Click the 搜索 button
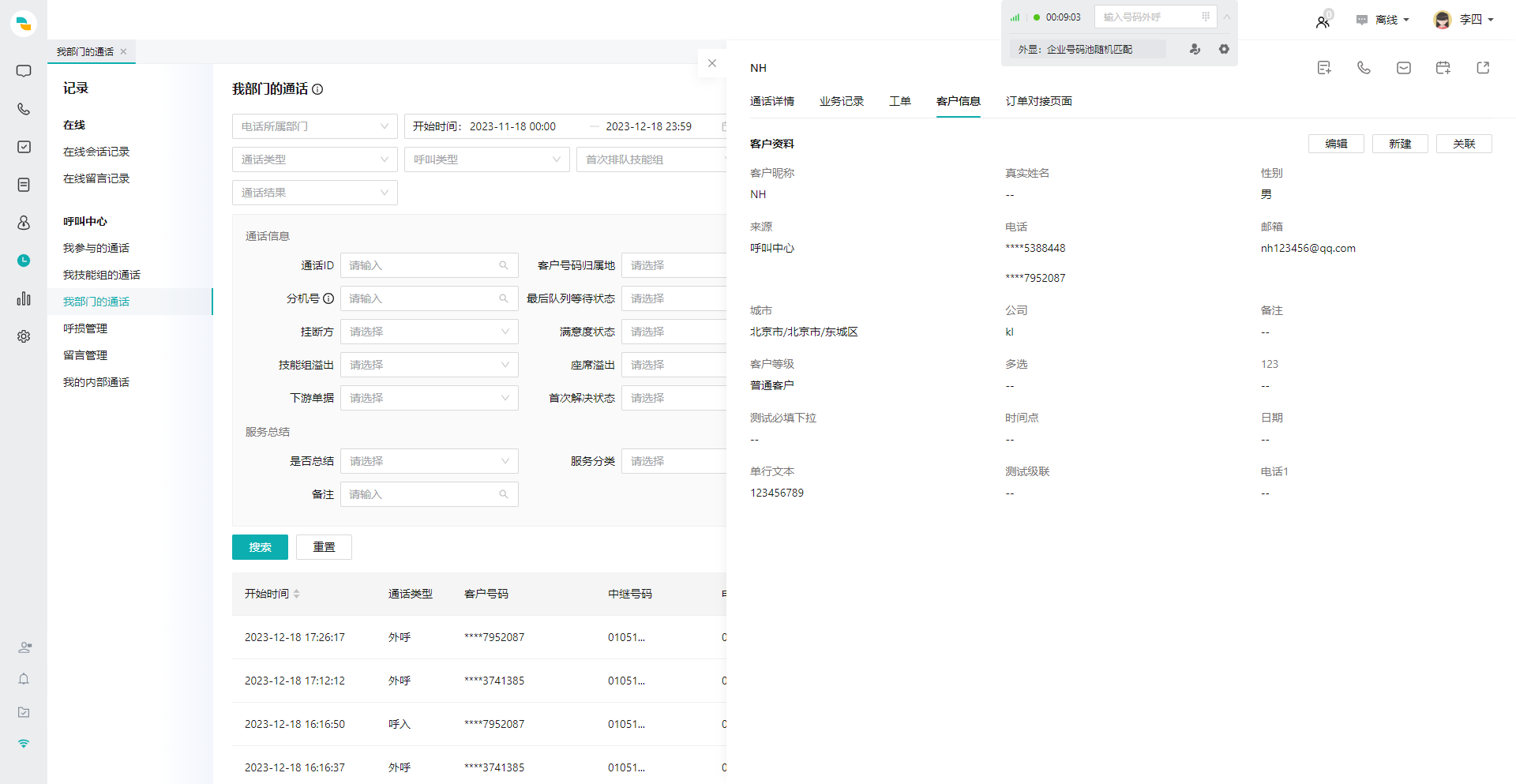Image resolution: width=1516 pixels, height=784 pixels. (260, 547)
